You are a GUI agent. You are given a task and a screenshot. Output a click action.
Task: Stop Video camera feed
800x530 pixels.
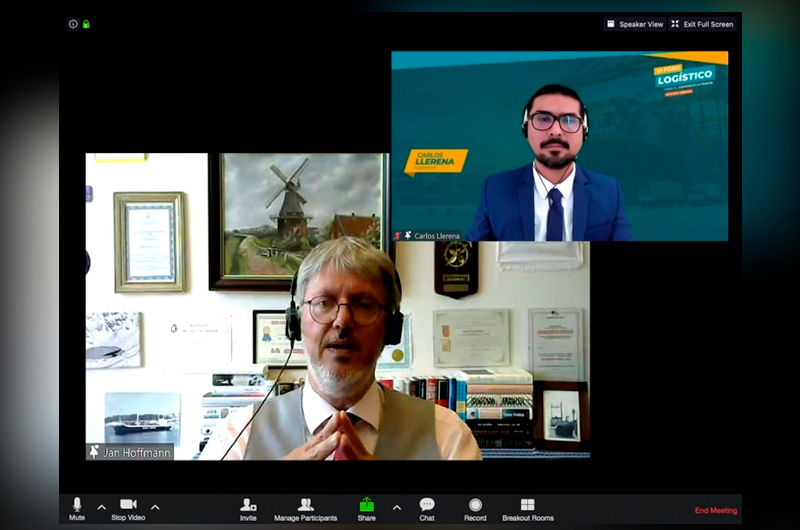point(128,507)
